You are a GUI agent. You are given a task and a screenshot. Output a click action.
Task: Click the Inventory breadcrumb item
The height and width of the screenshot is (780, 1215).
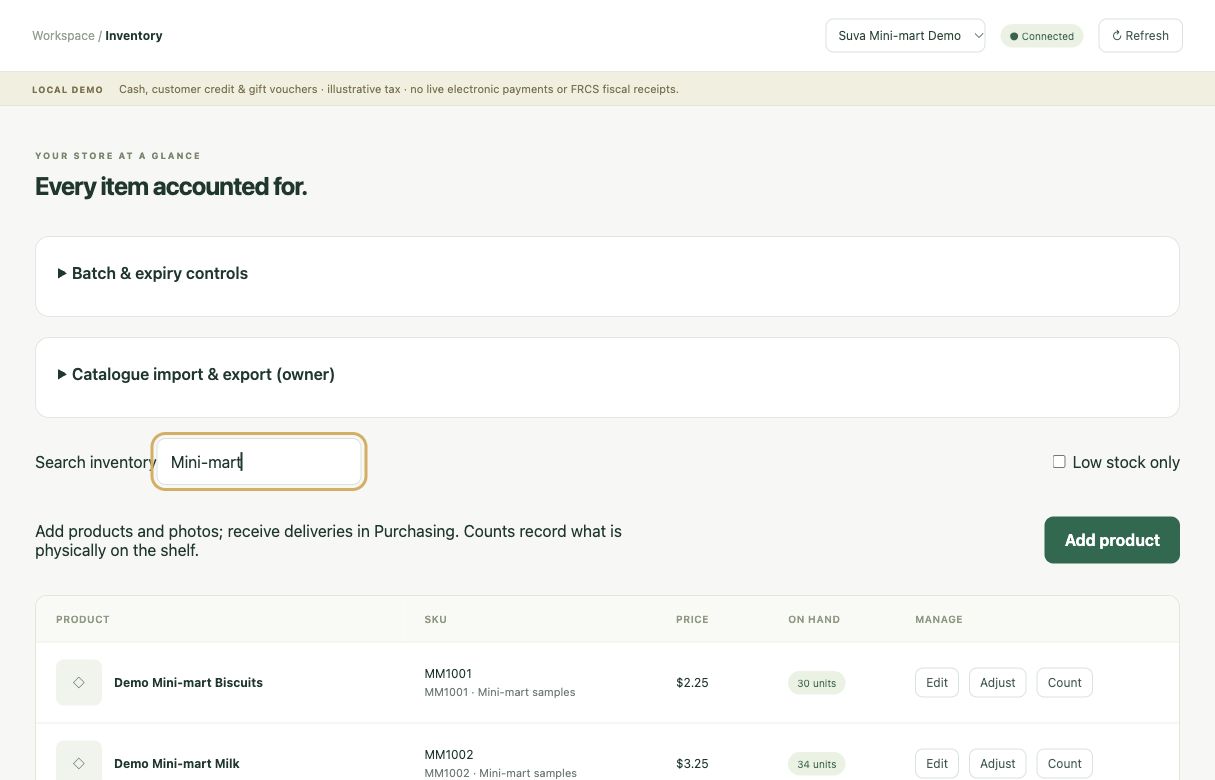[x=134, y=36]
